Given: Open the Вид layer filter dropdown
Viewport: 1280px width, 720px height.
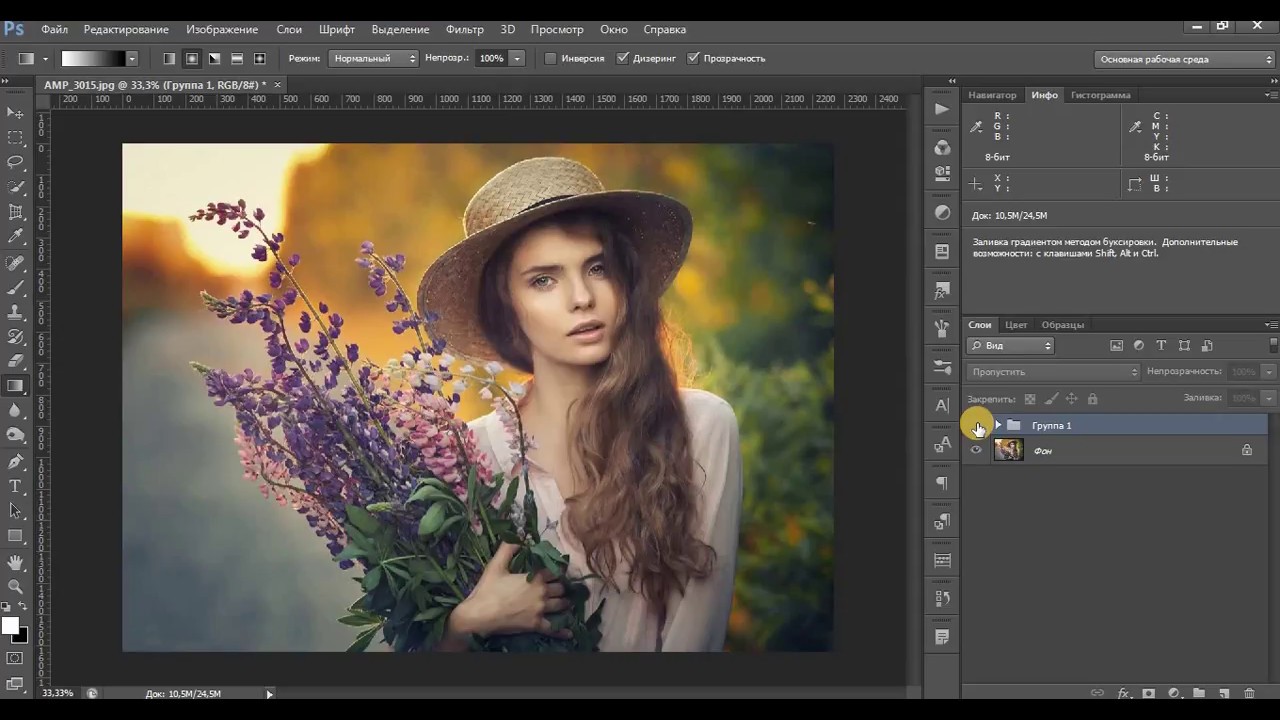Looking at the screenshot, I should pos(1011,346).
